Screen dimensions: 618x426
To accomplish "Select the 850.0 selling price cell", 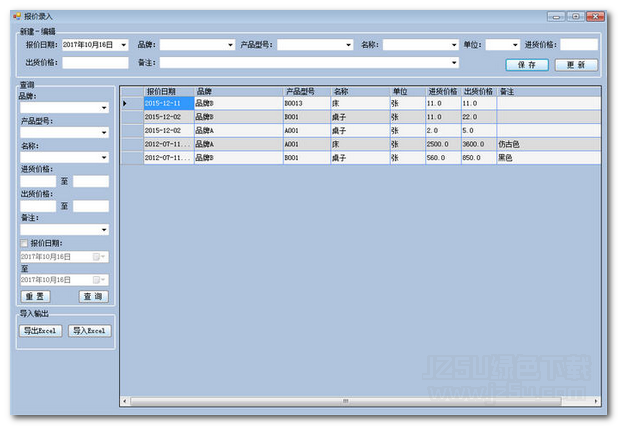I will tap(478, 158).
